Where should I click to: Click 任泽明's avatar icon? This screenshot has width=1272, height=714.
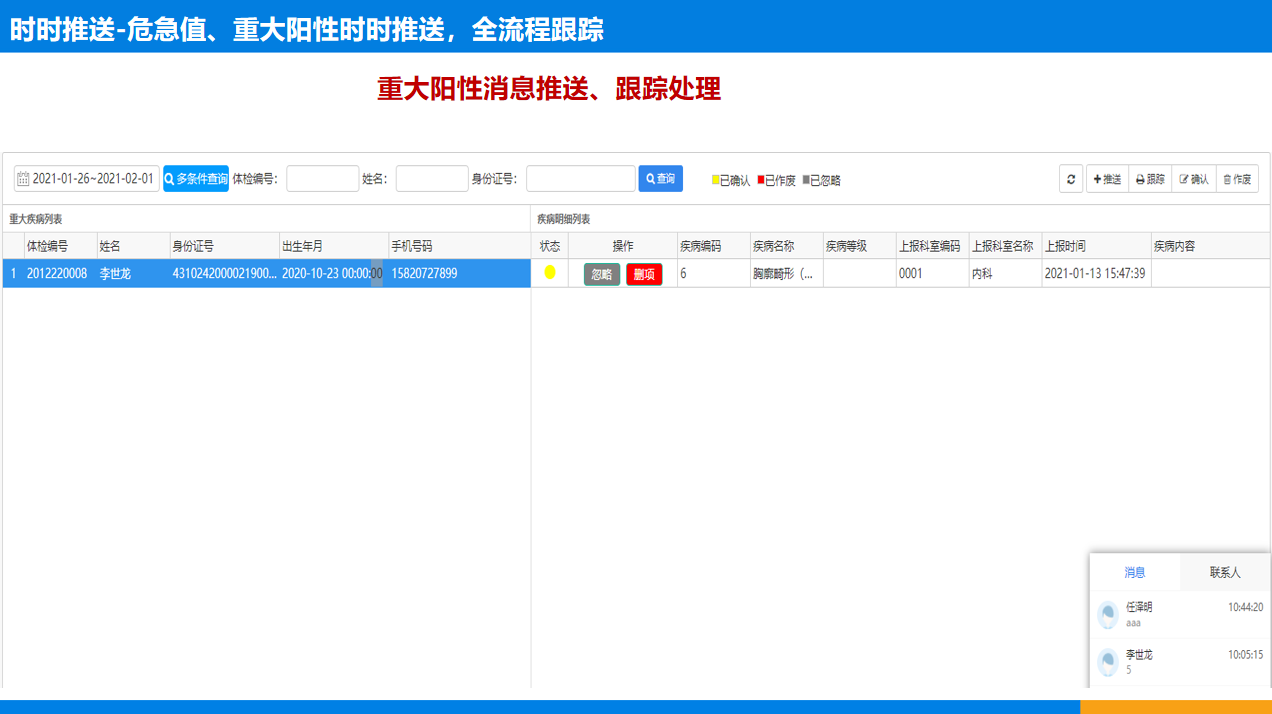1107,615
